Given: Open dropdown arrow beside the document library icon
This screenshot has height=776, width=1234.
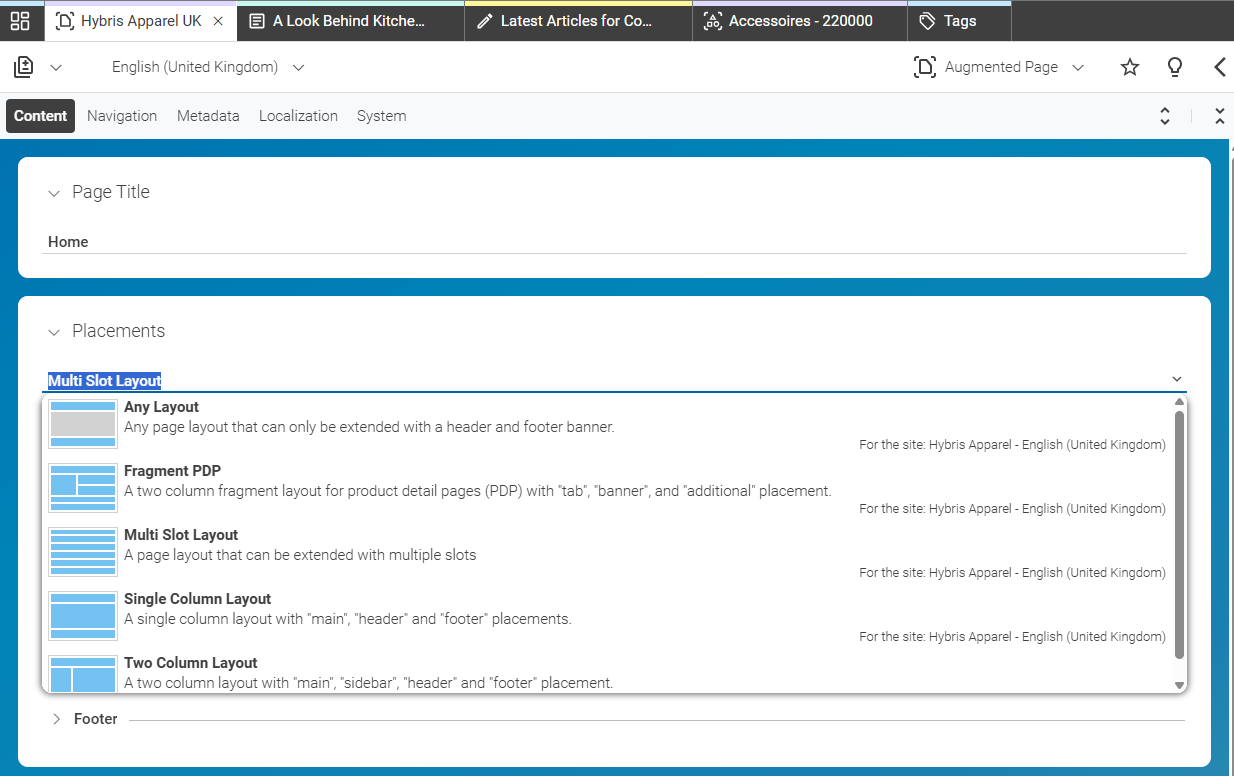Looking at the screenshot, I should (x=56, y=68).
